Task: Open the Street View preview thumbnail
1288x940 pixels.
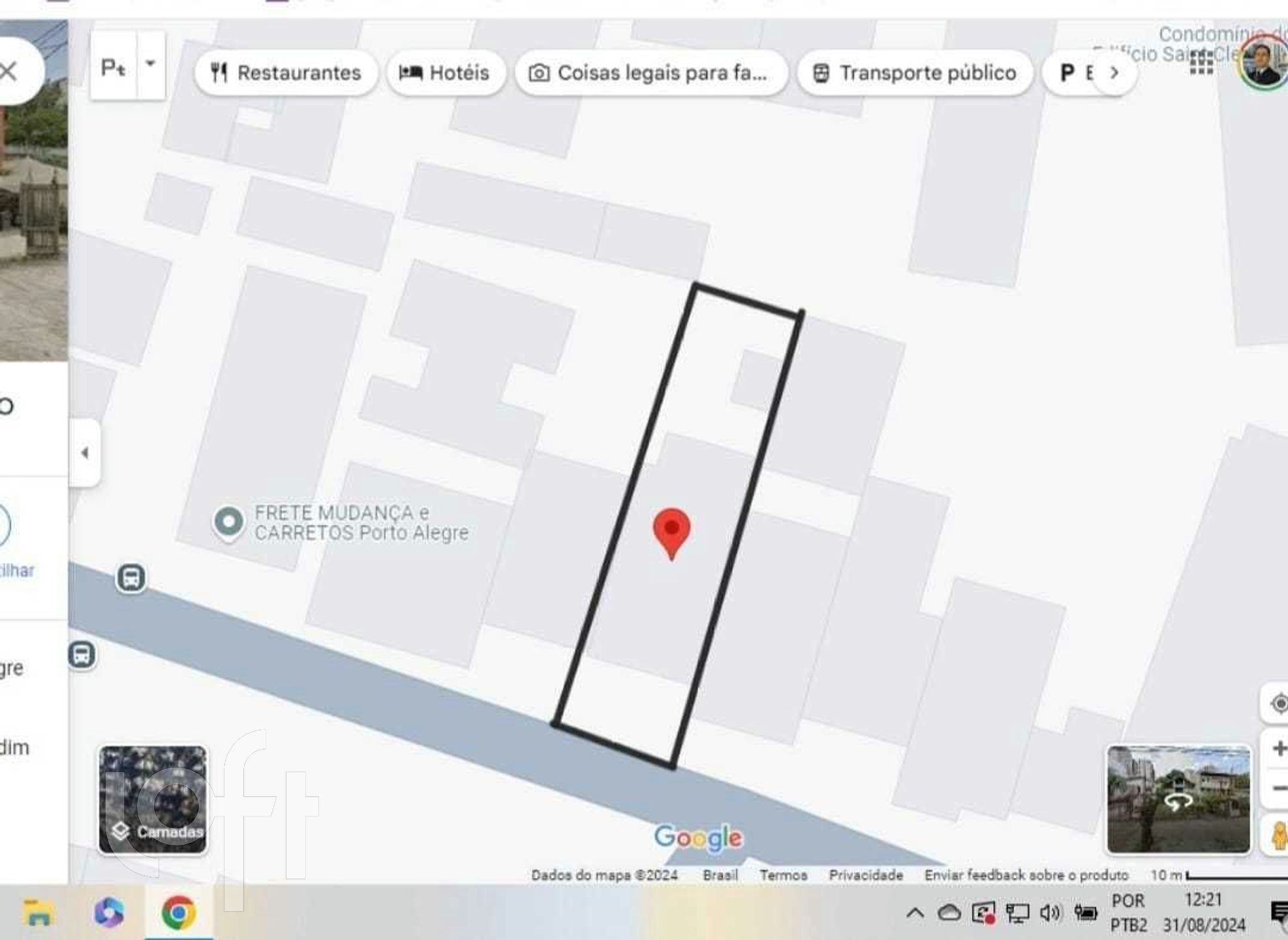Action: (1178, 799)
